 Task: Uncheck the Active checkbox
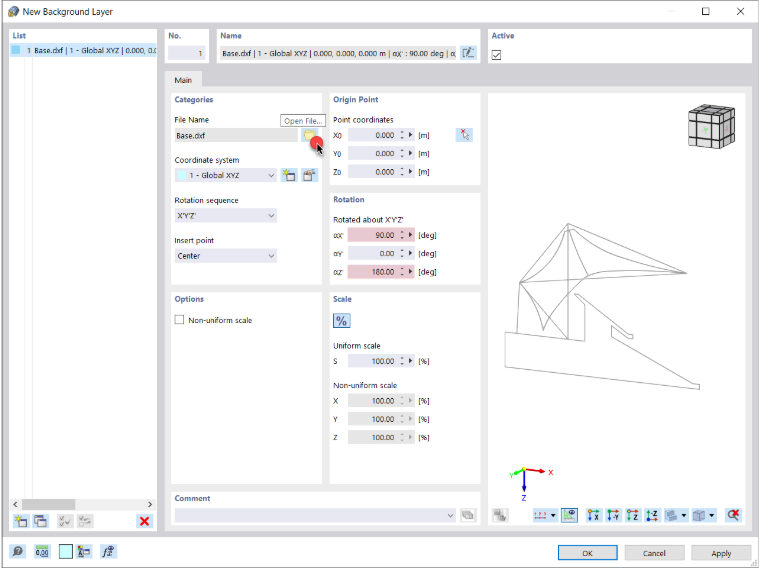(496, 55)
